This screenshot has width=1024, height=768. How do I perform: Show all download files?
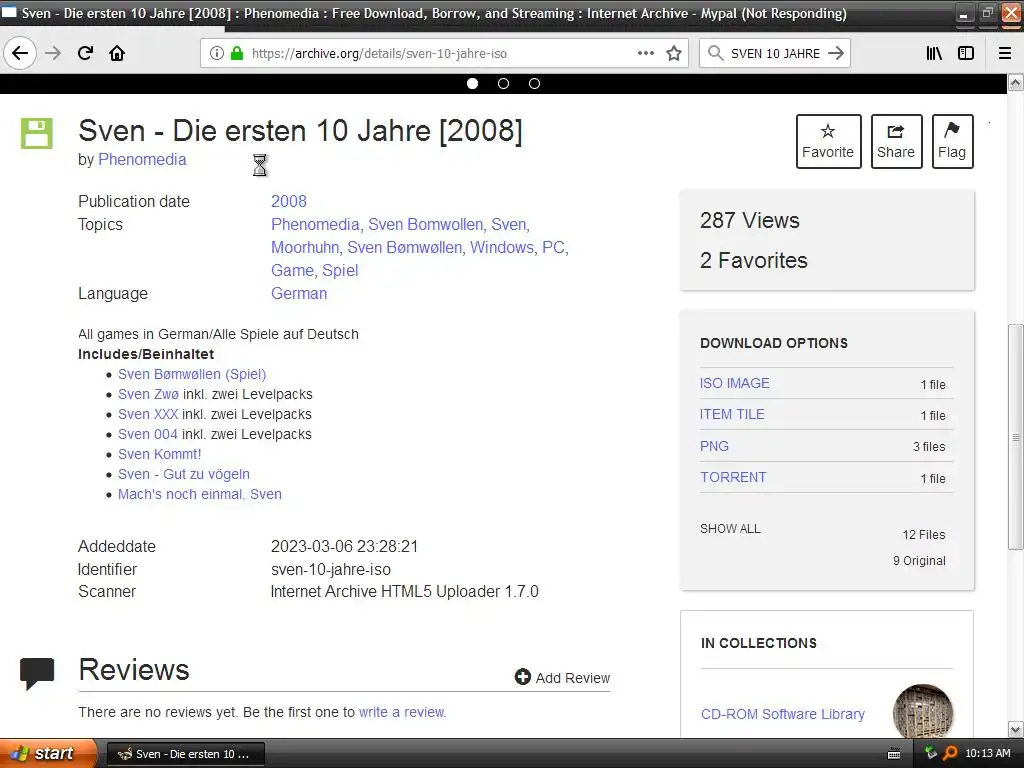[x=730, y=529]
